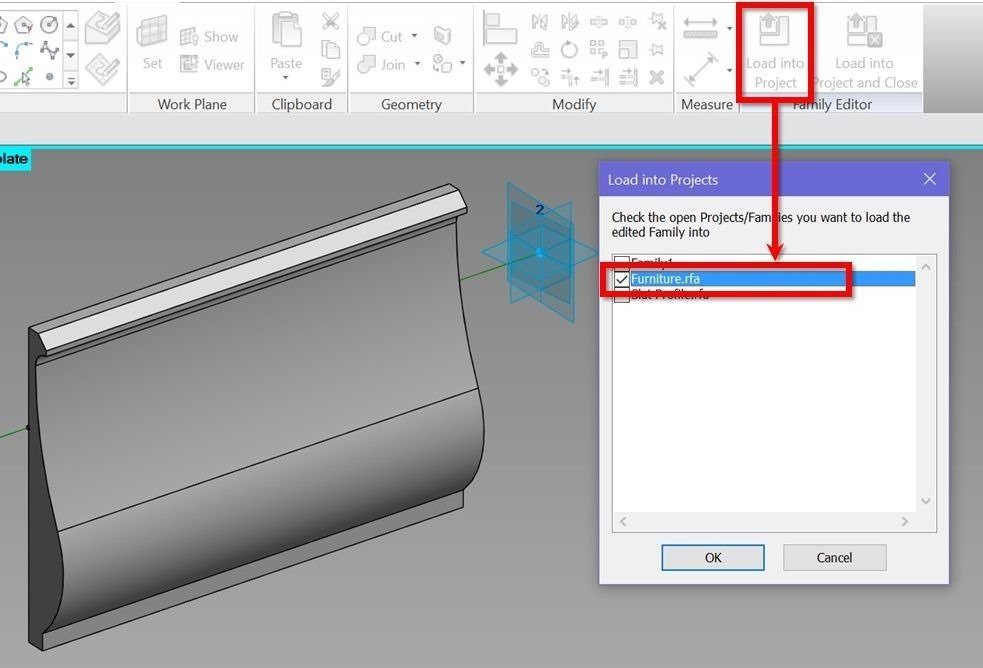Close the Load into Projects dialog
This screenshot has width=983, height=668.
point(930,179)
